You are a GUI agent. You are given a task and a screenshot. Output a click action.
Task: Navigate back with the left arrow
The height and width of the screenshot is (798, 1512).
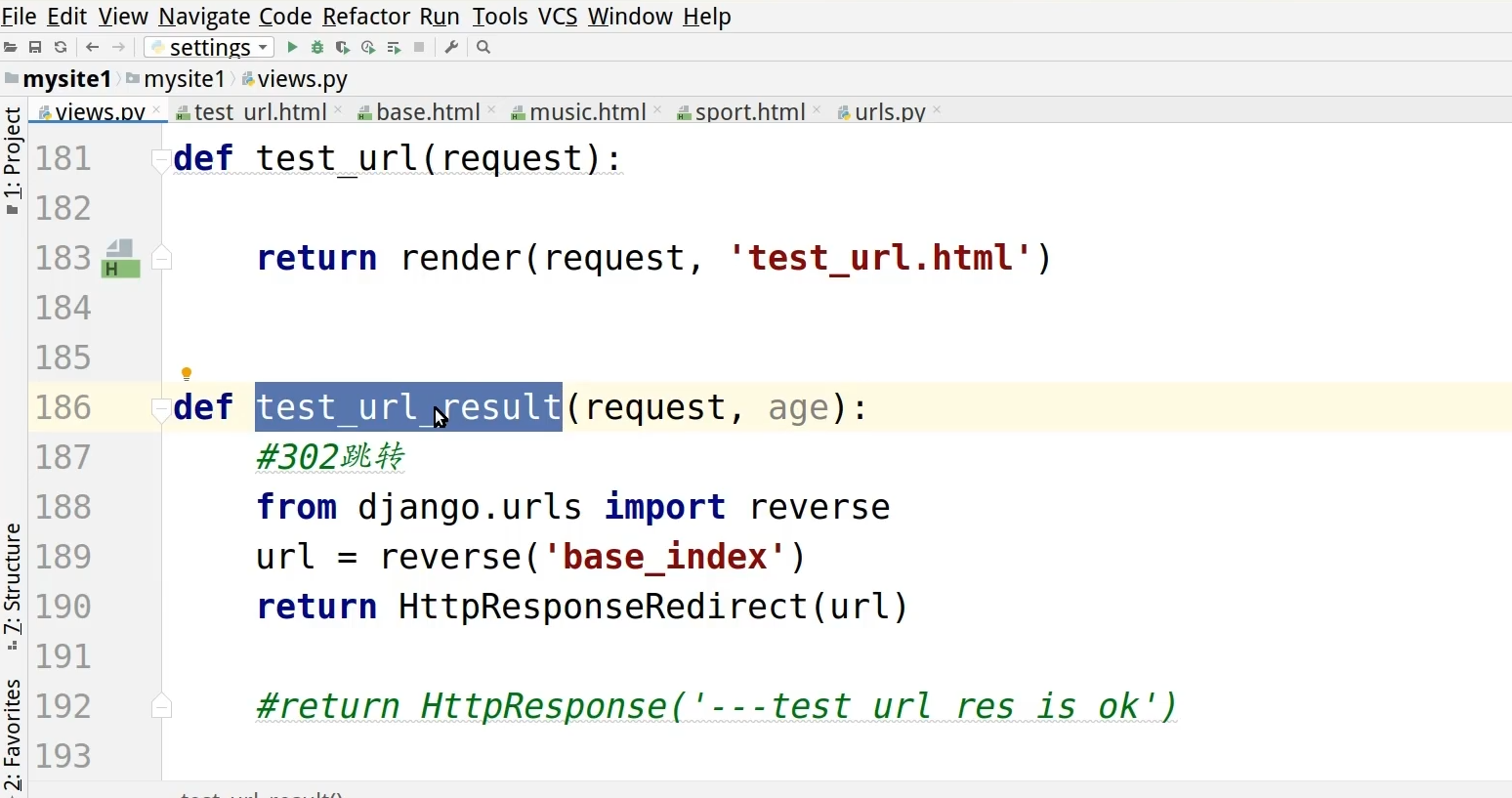93,47
